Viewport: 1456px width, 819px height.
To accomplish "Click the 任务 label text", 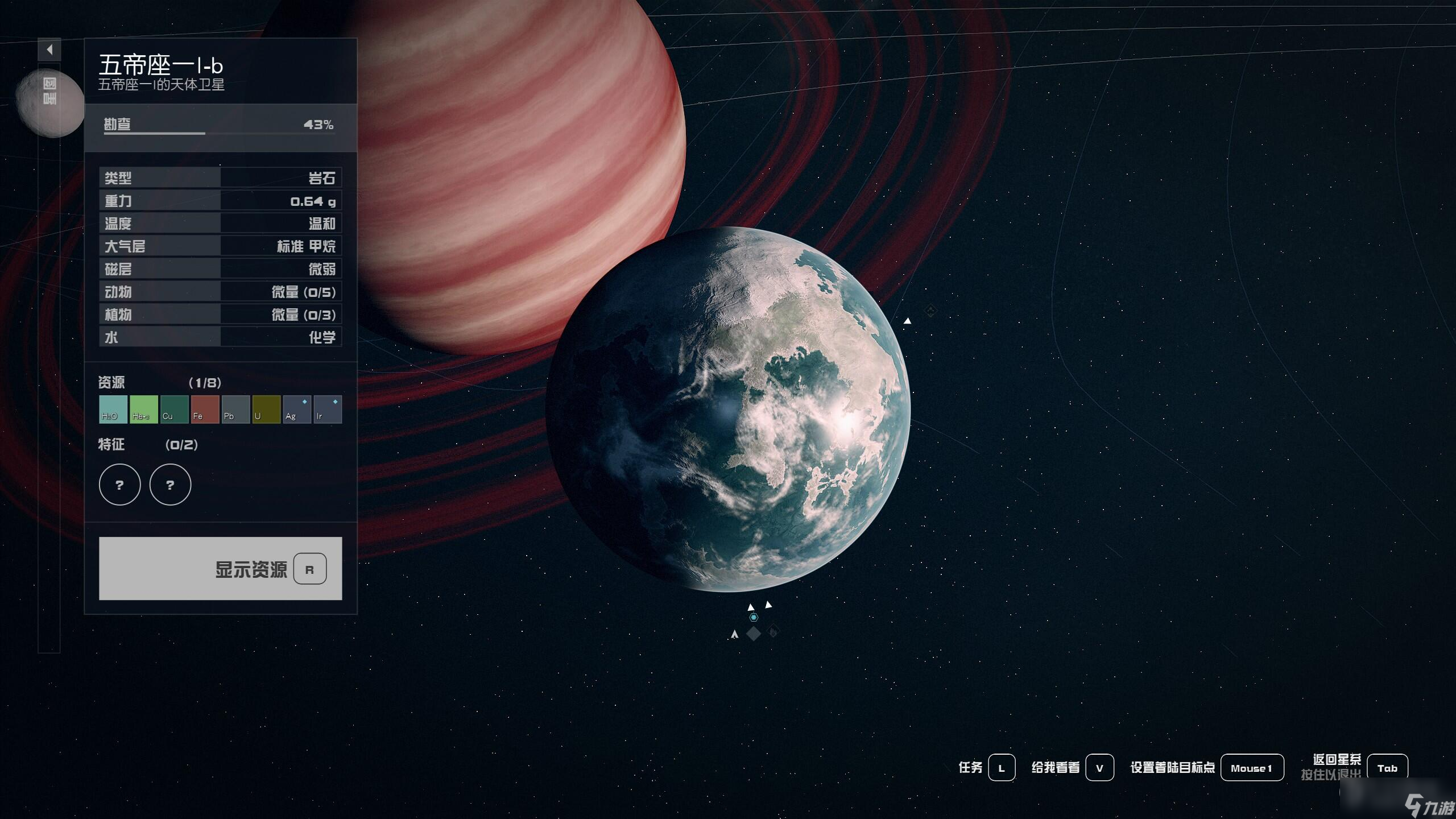I will 970,767.
